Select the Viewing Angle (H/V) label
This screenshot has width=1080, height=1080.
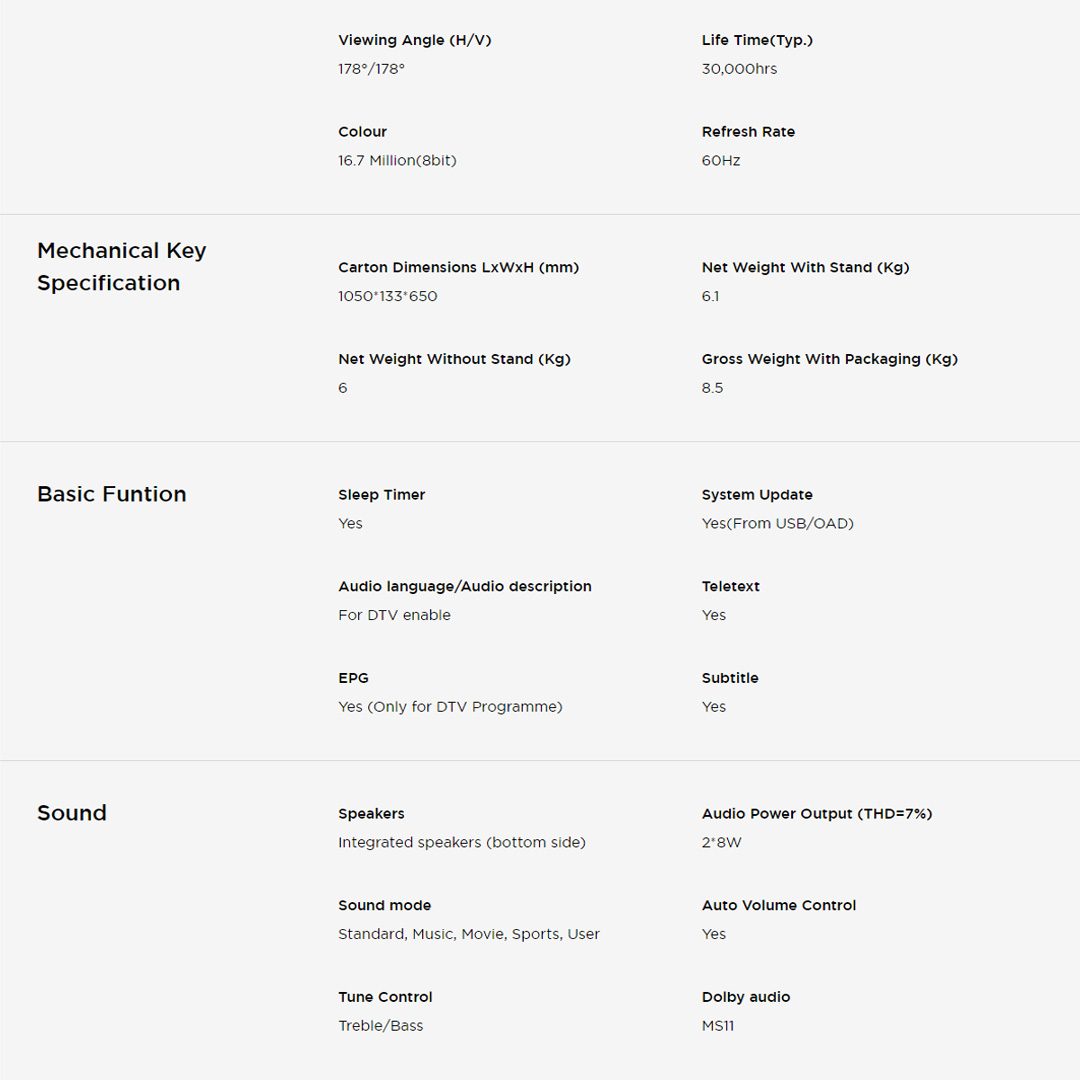pyautogui.click(x=414, y=40)
